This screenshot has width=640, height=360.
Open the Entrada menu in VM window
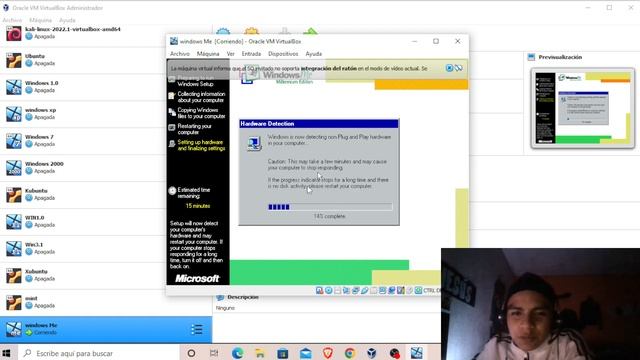(251, 53)
